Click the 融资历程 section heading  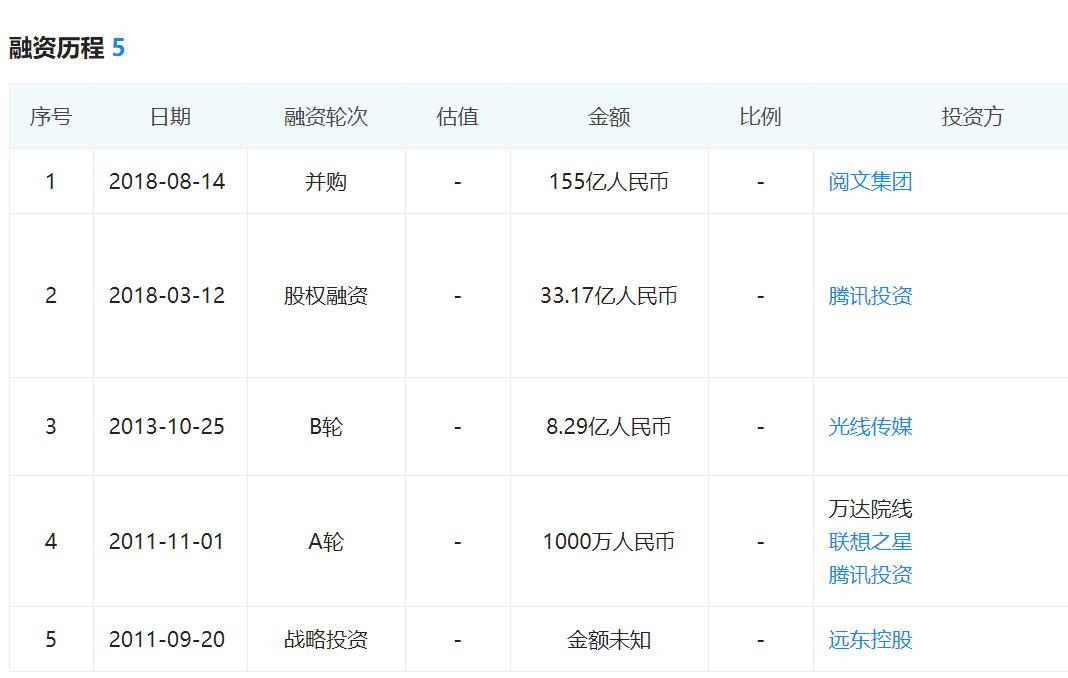(x=57, y=48)
